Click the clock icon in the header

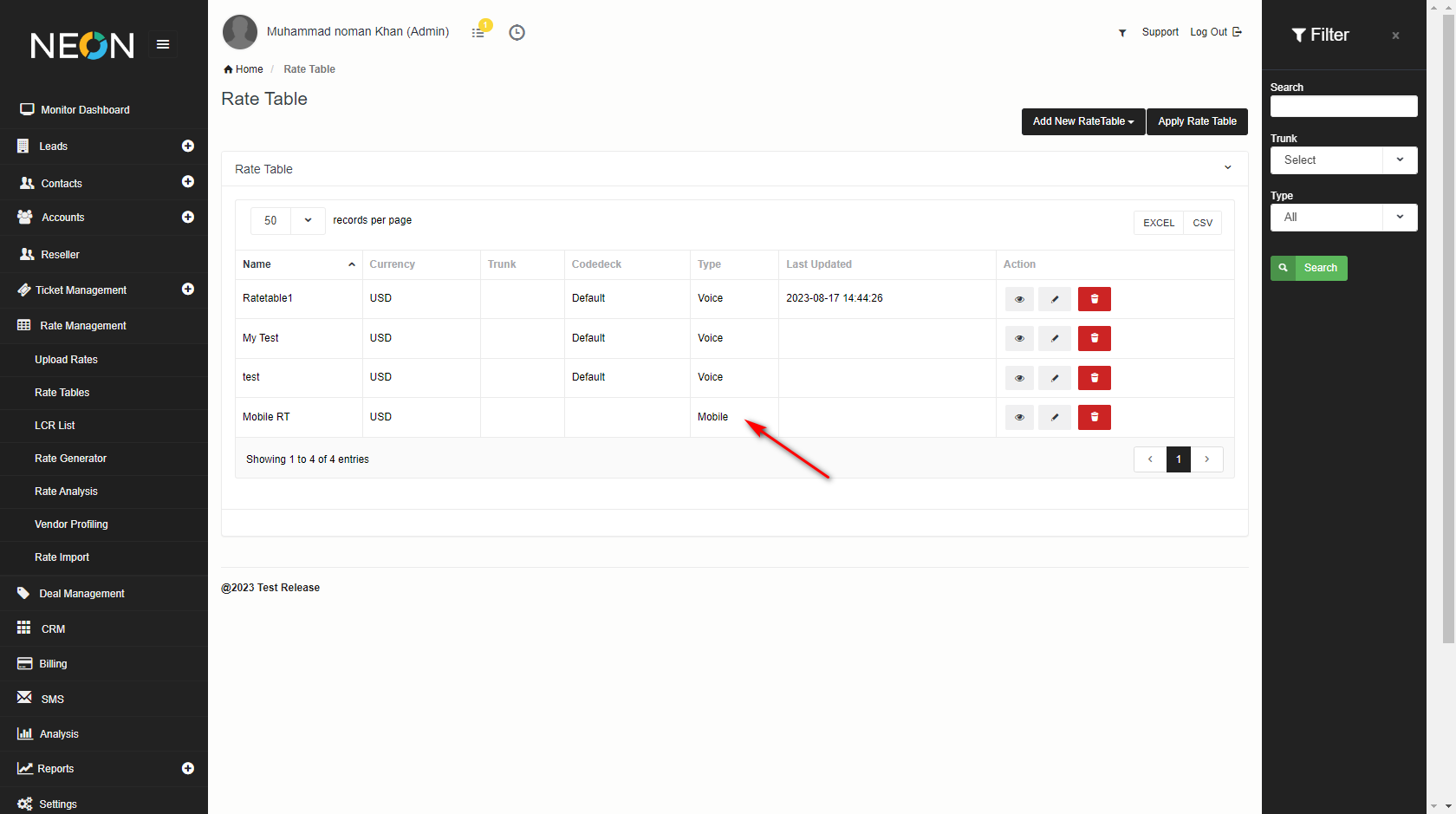(517, 32)
